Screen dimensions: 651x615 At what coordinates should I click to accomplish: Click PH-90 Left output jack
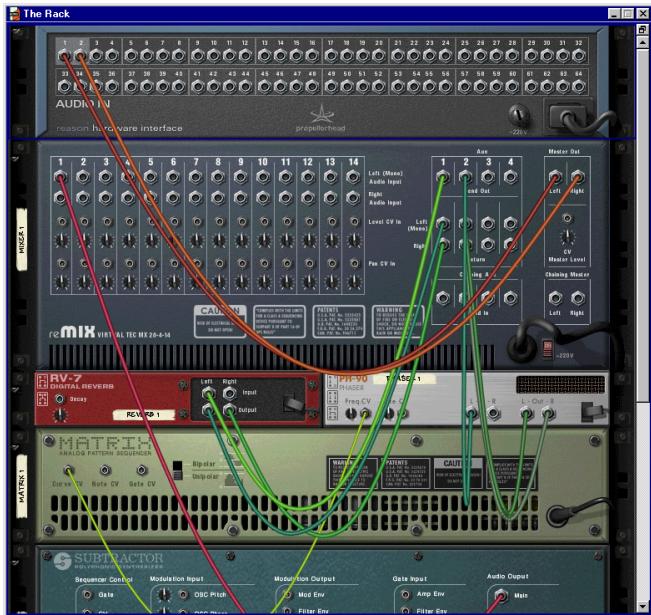[526, 413]
